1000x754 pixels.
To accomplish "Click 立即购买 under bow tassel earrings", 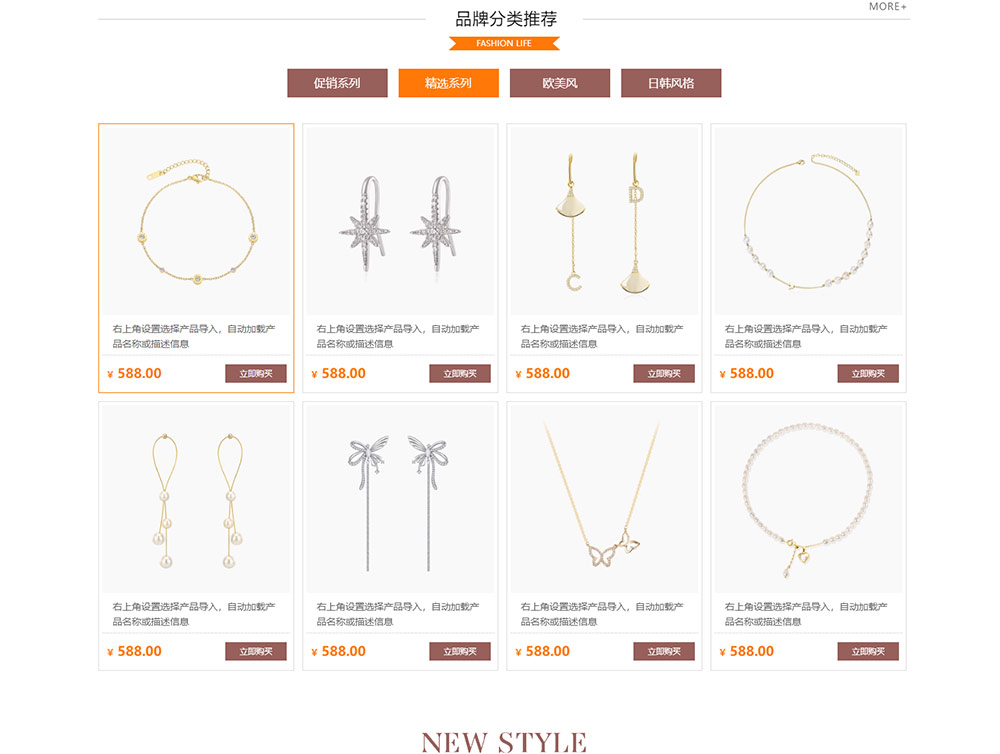I will pyautogui.click(x=460, y=651).
